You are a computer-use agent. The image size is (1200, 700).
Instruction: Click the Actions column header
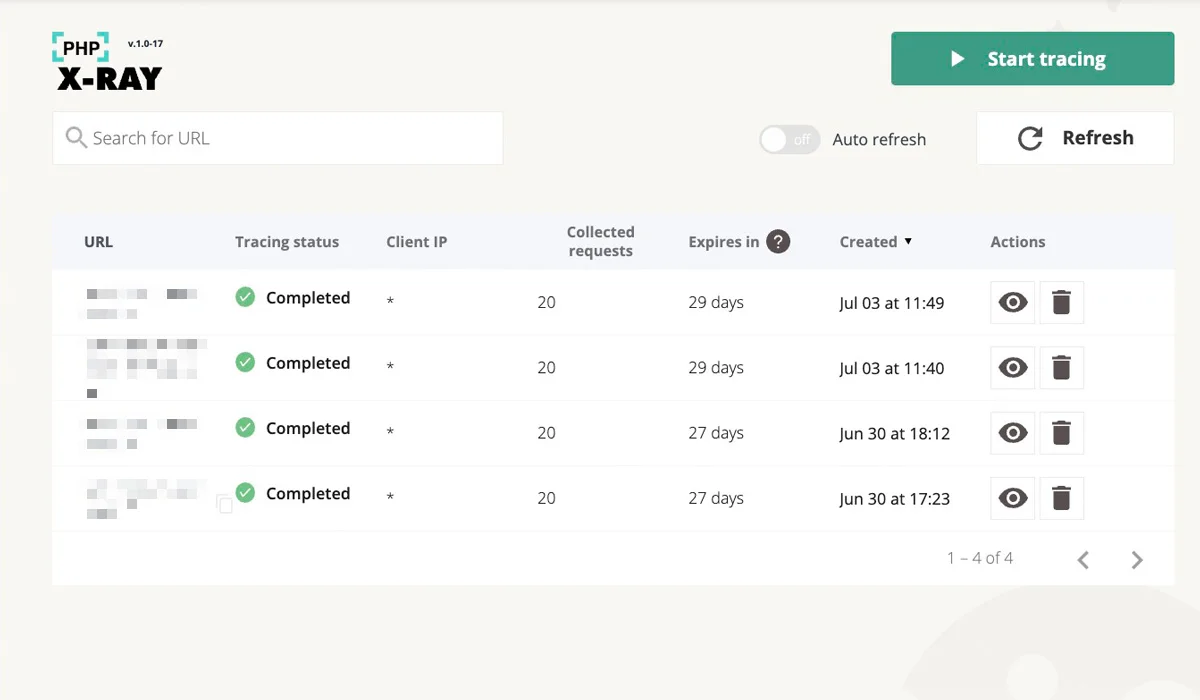[1017, 242]
